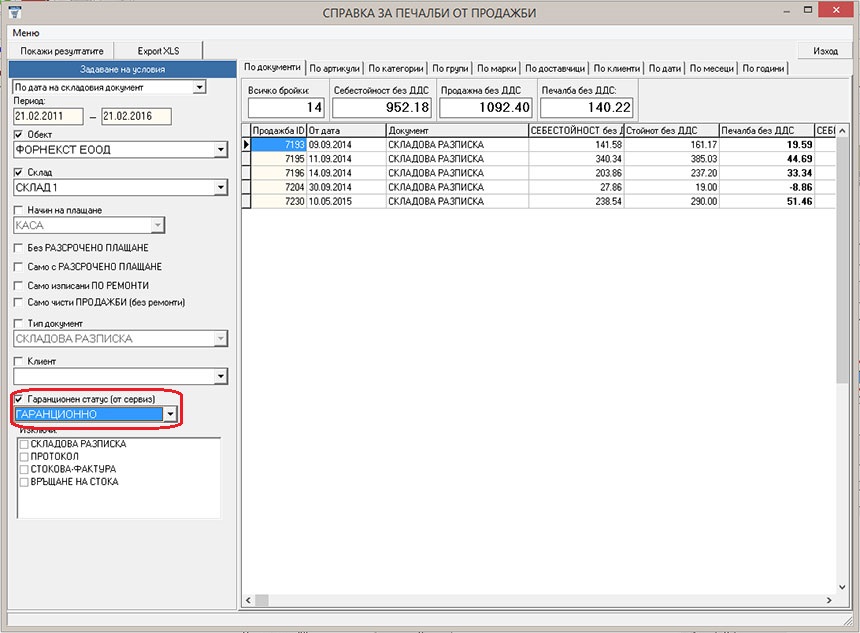
Task: Click date cell 10.05.2015
Action: coord(346,202)
